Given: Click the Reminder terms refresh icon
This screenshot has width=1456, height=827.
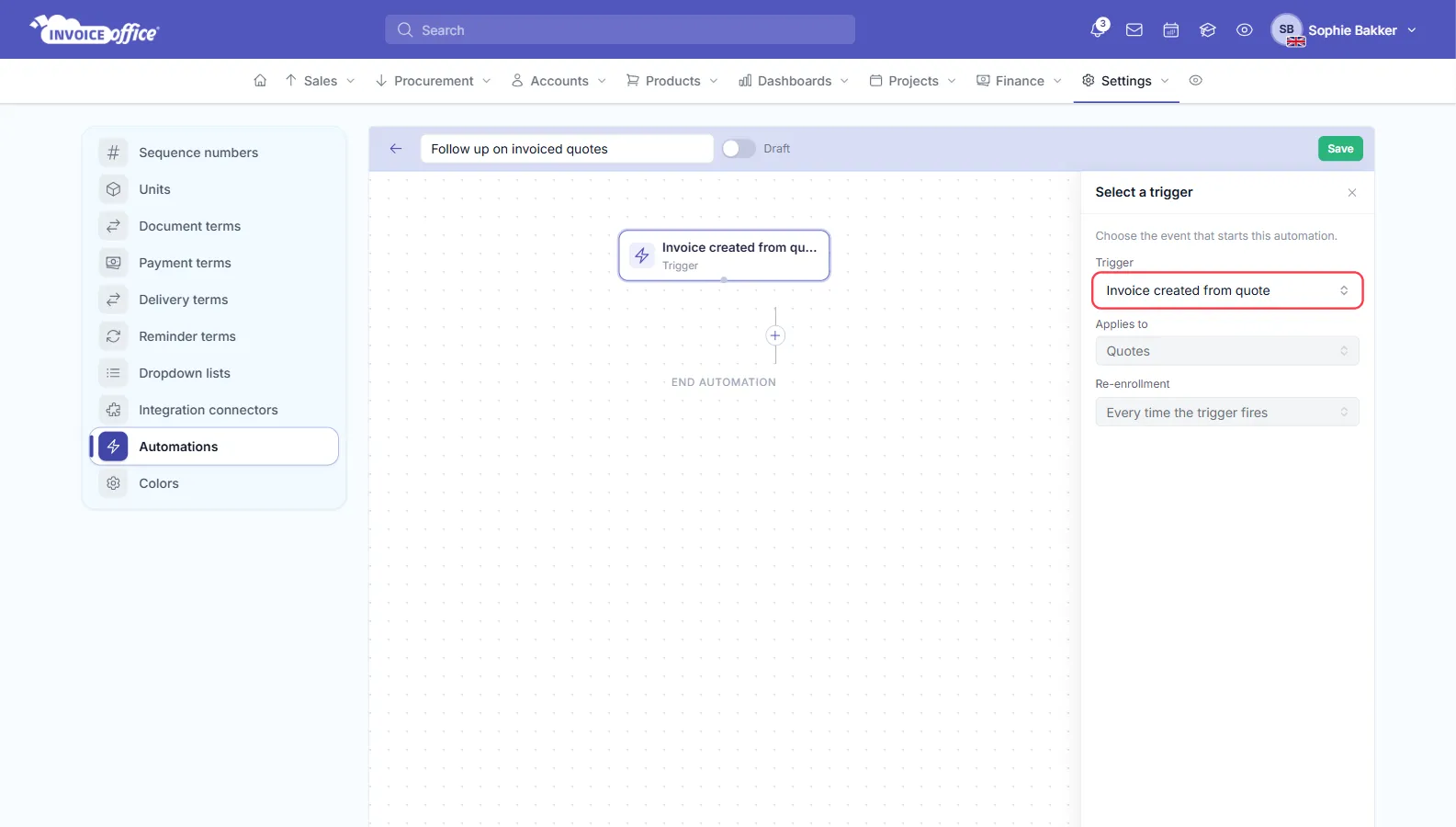Looking at the screenshot, I should click(x=113, y=335).
